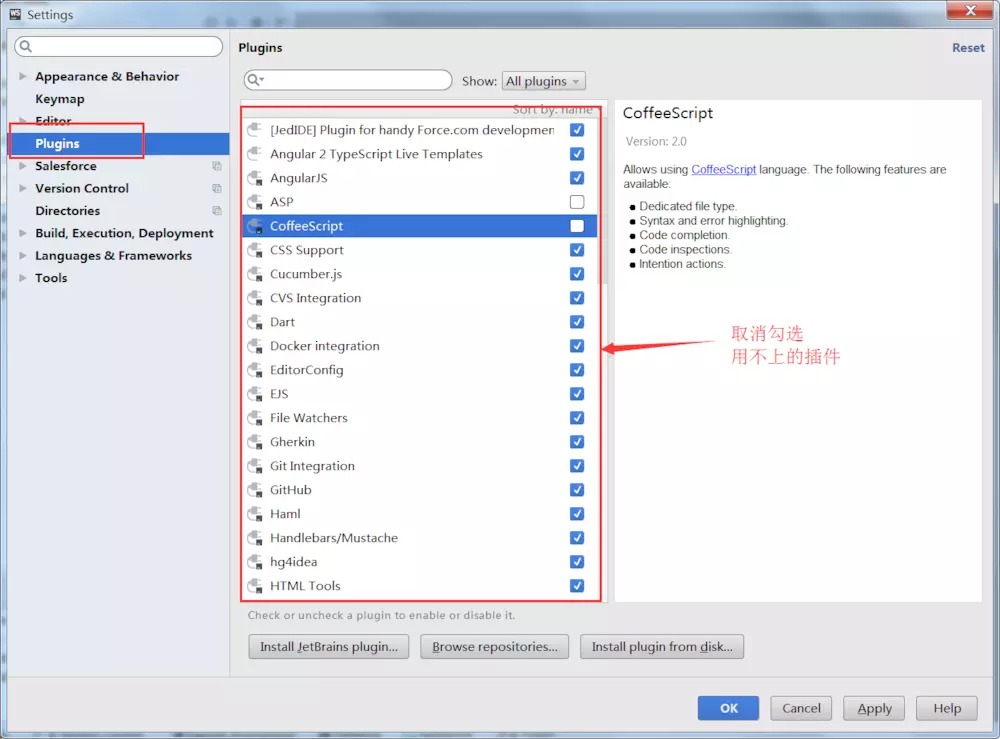Viewport: 1000px width, 739px height.
Task: Uncheck the AngularJS plugin checkbox
Action: pyautogui.click(x=577, y=178)
